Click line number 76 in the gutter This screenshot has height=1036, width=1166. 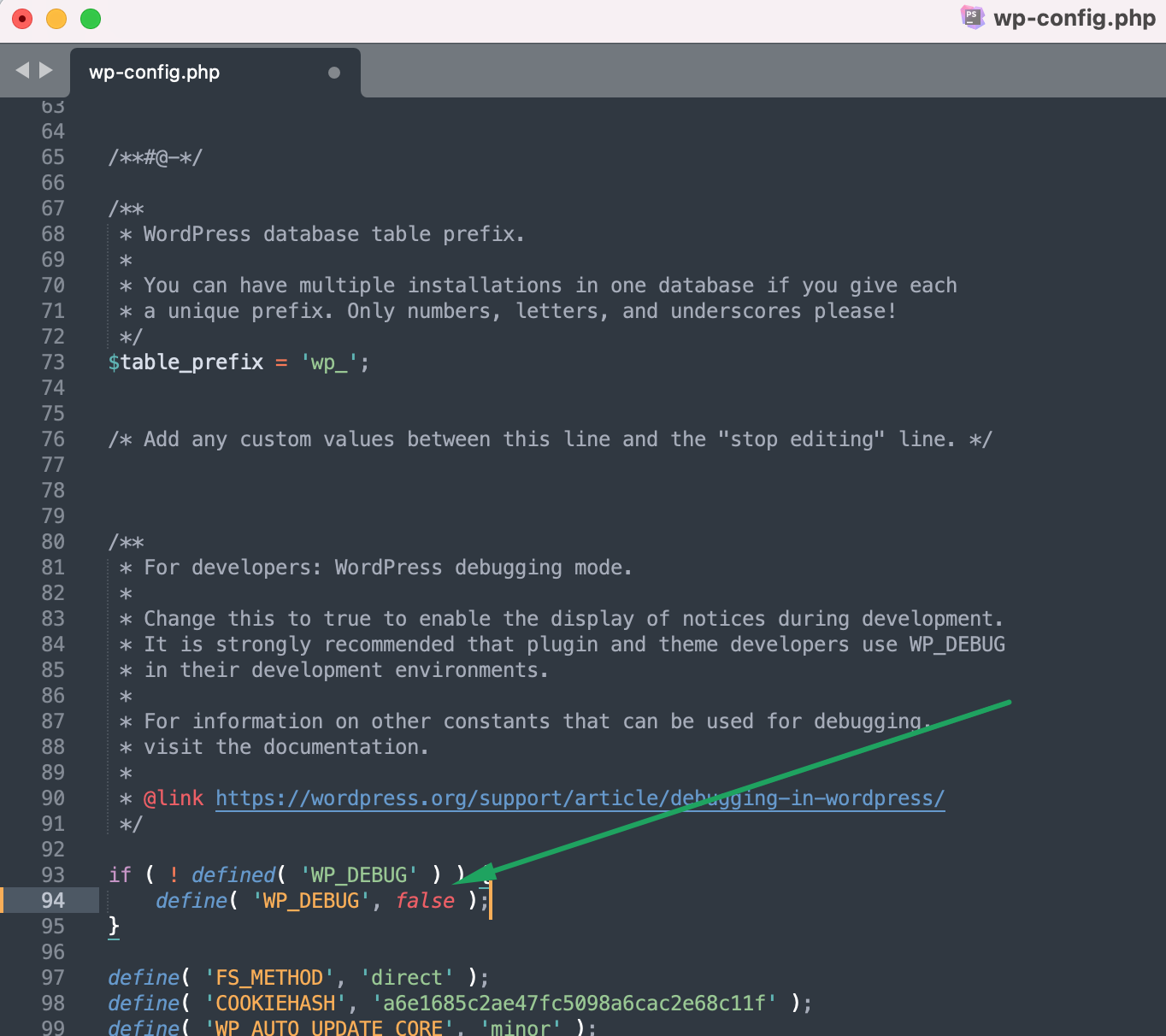coord(53,439)
